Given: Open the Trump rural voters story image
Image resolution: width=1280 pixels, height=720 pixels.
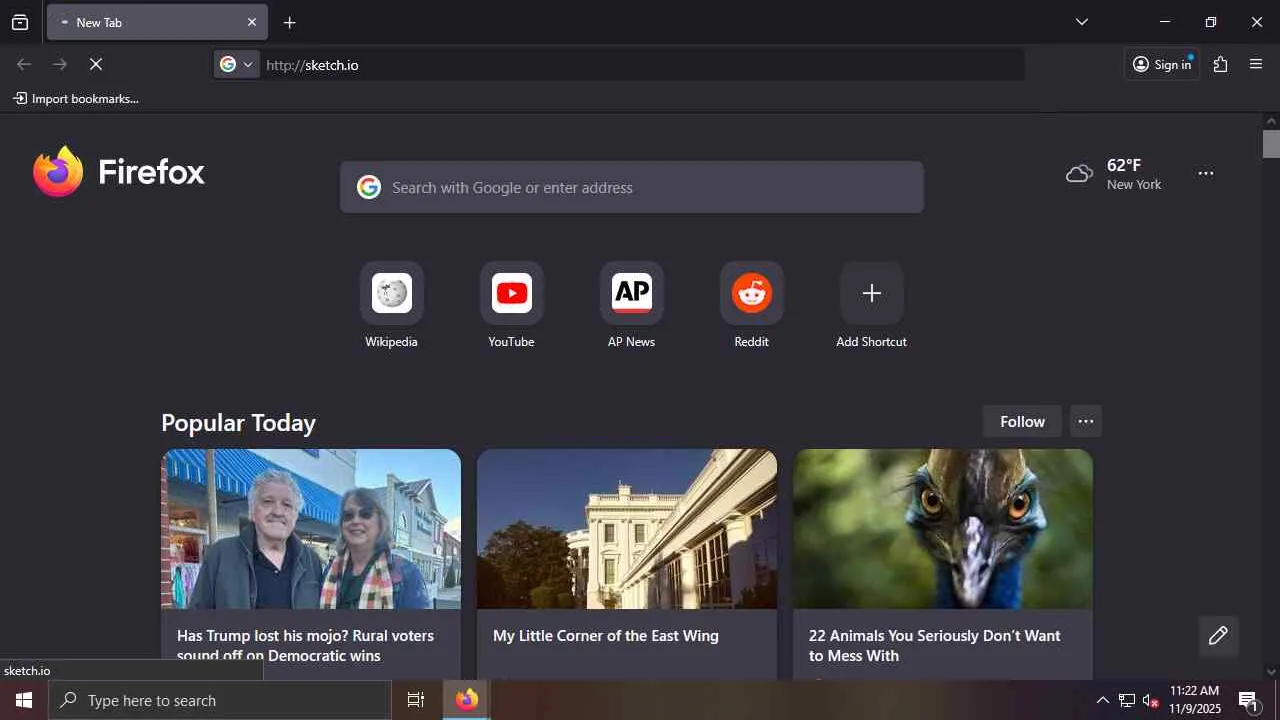Looking at the screenshot, I should [311, 529].
